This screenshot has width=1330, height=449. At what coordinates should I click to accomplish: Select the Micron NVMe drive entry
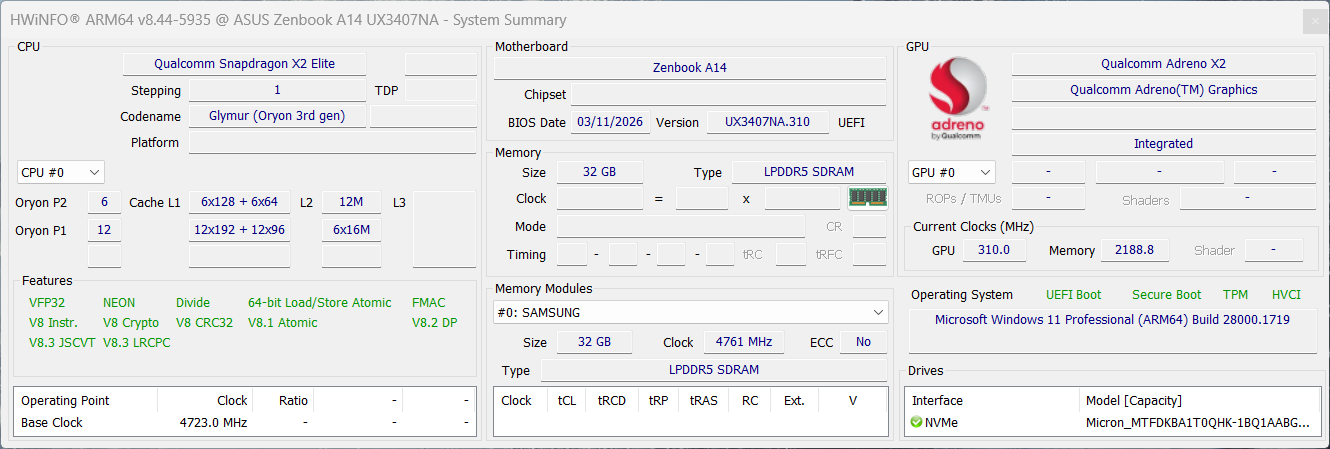(x=1197, y=423)
